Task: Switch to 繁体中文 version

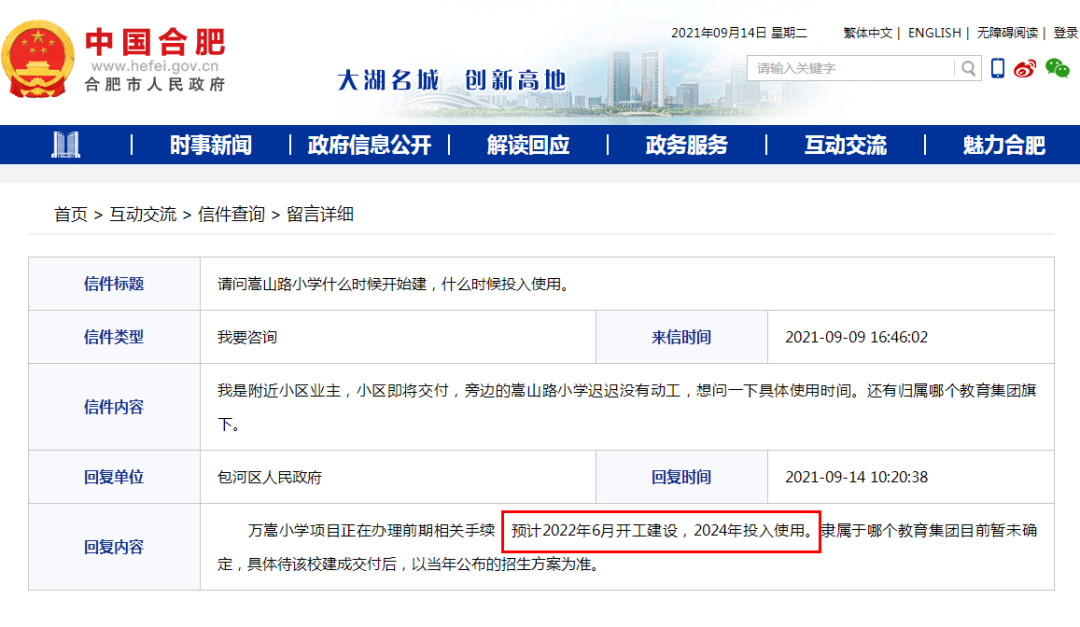Action: point(868,32)
